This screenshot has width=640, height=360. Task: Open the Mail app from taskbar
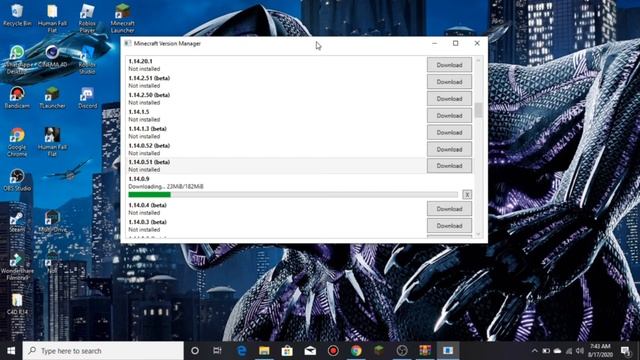[x=310, y=351]
